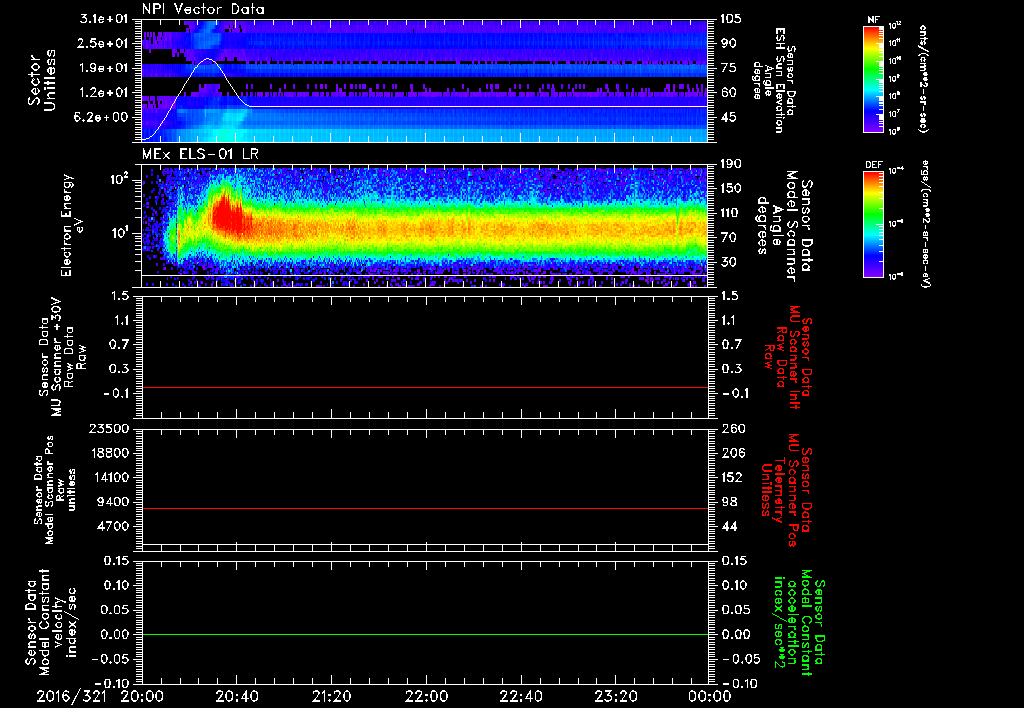Click the "00:00" time tick label
This screenshot has height=708, width=1024.
[x=710, y=696]
